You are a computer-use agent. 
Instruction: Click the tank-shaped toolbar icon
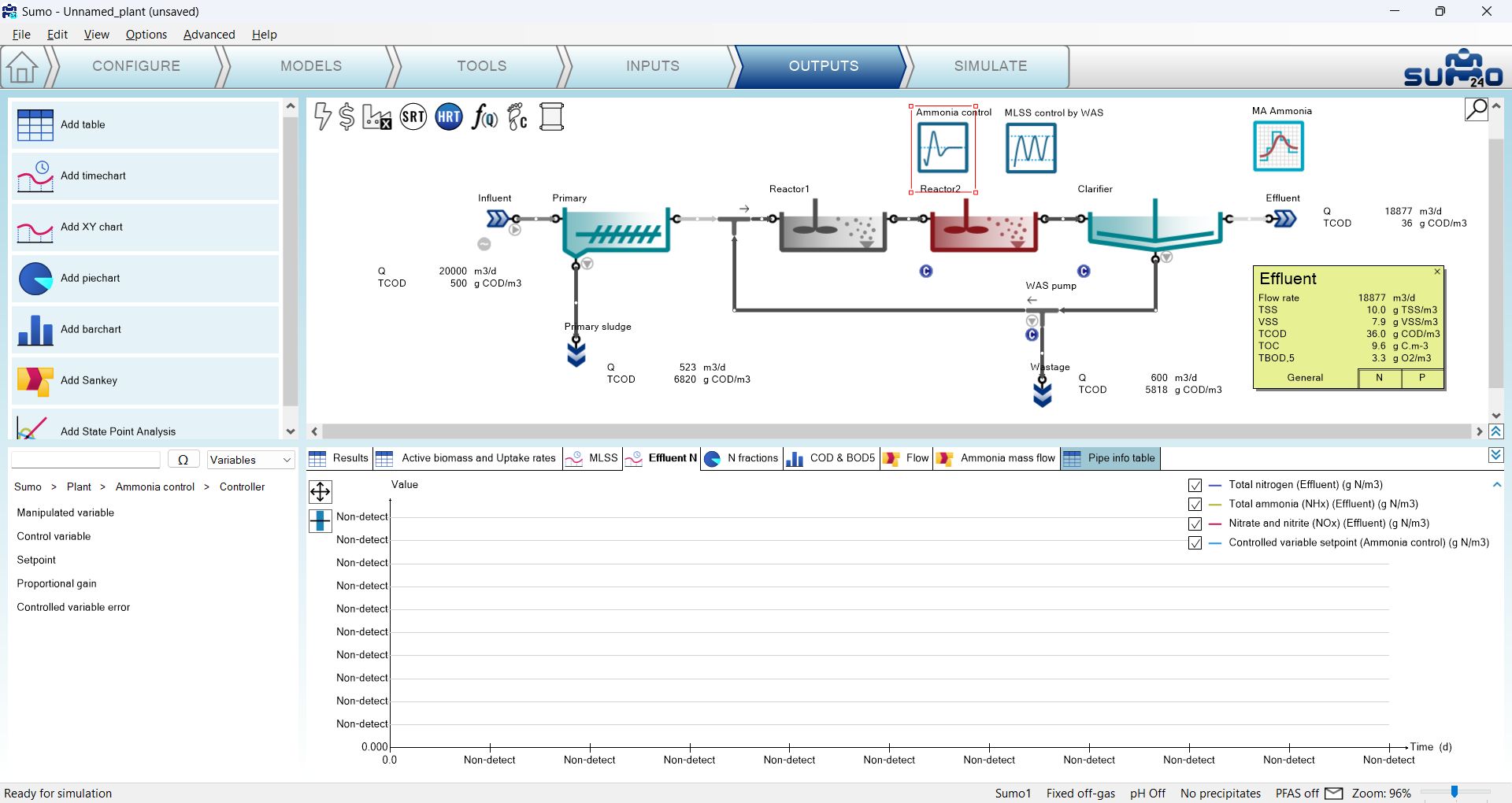(551, 117)
